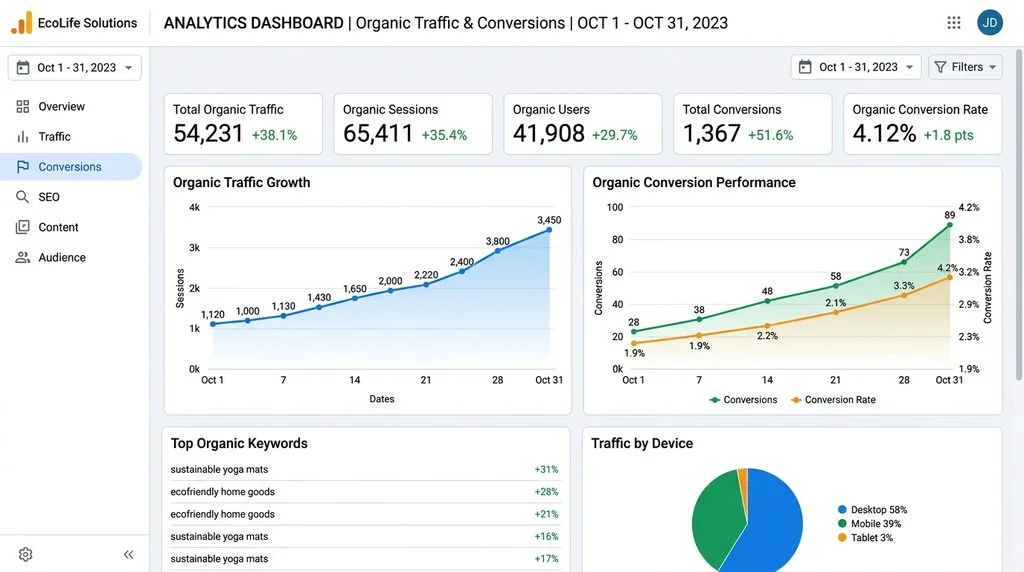Click the Total Organic Traffic card
The width and height of the screenshot is (1024, 572).
pyautogui.click(x=243, y=124)
